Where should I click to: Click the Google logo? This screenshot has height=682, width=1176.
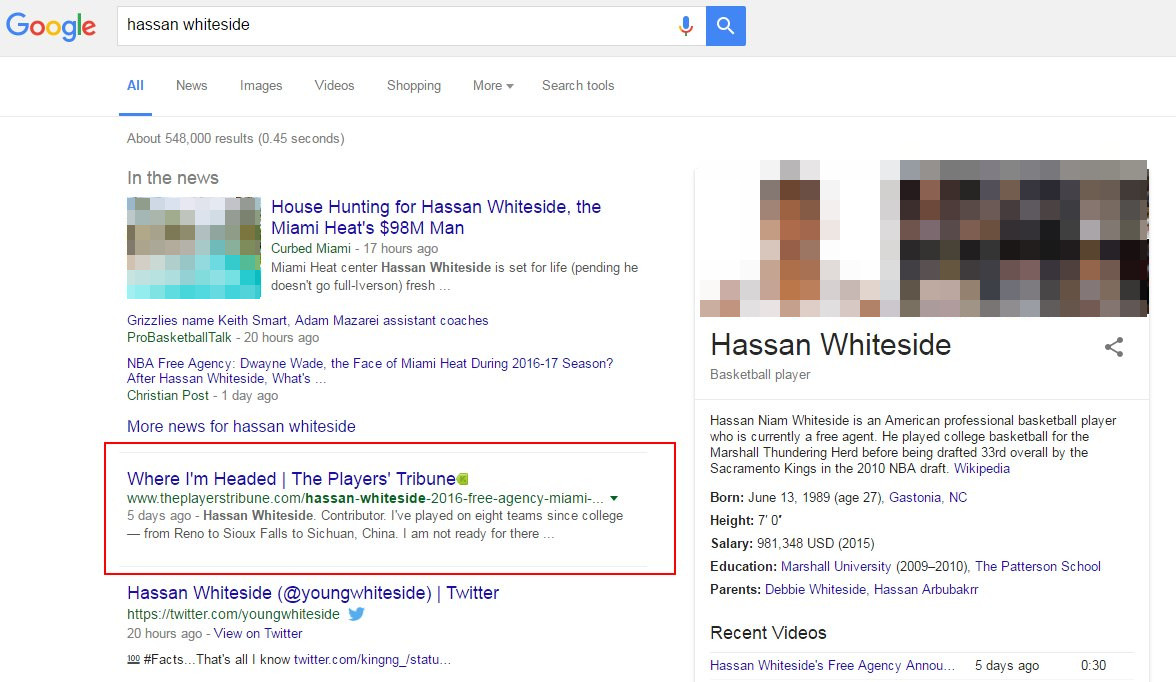[51, 26]
